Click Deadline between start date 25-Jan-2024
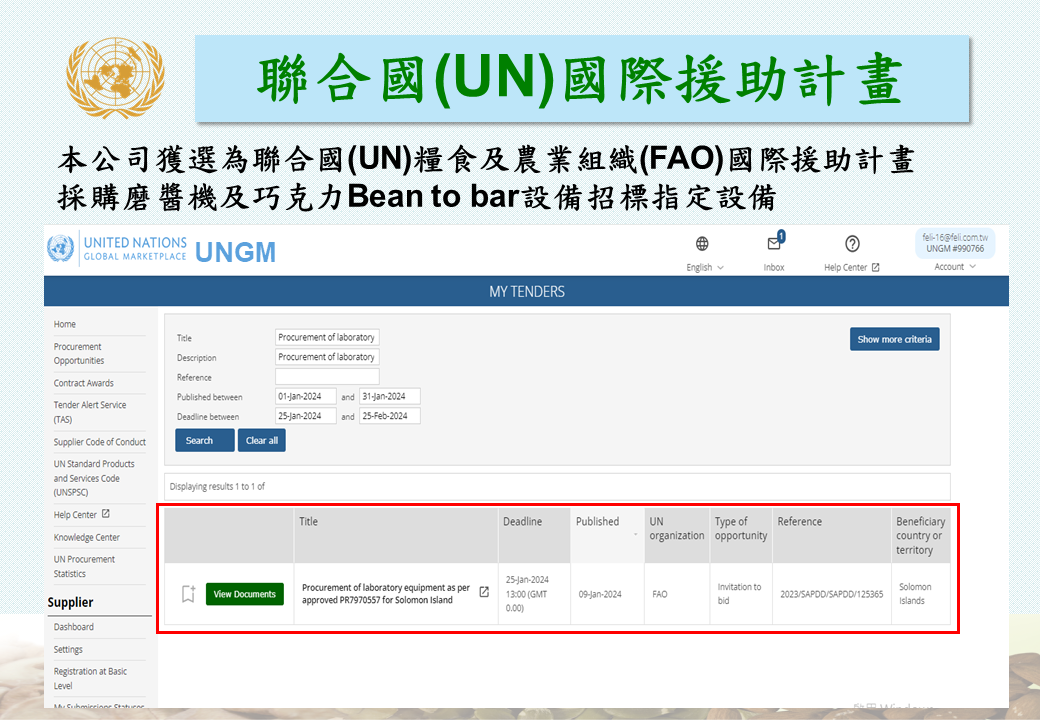 (305, 416)
